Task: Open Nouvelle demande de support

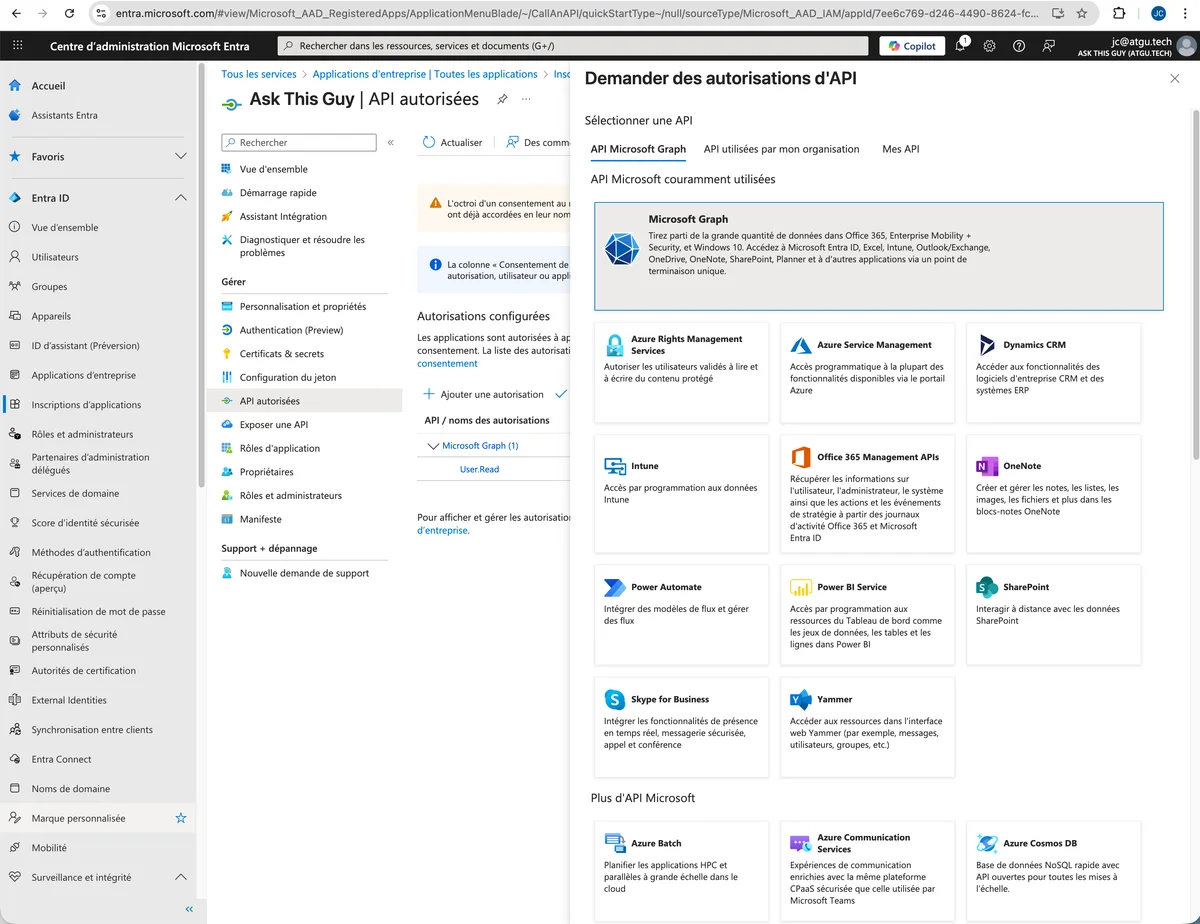Action: tap(304, 573)
